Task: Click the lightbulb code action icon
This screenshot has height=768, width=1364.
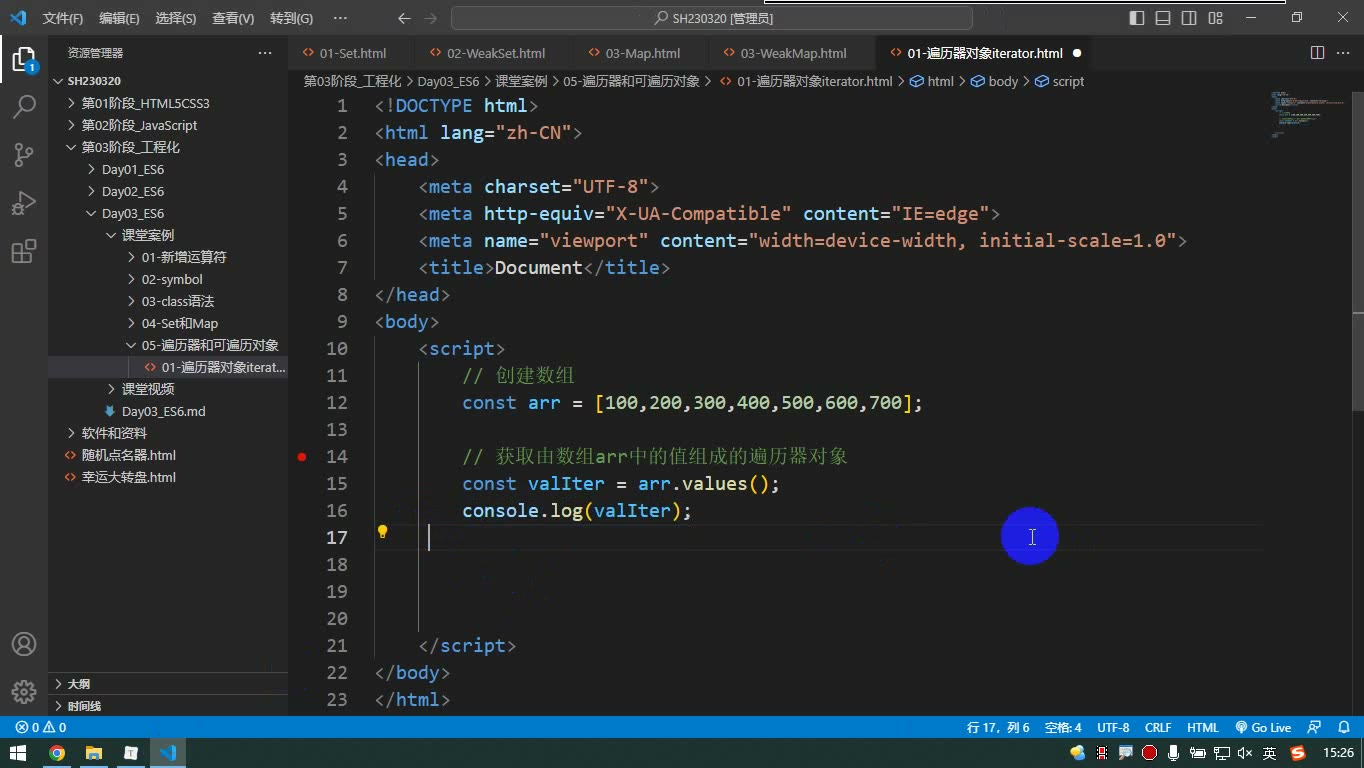Action: 382,532
